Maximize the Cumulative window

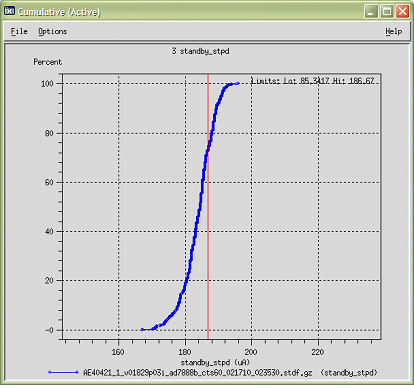[x=387, y=12]
